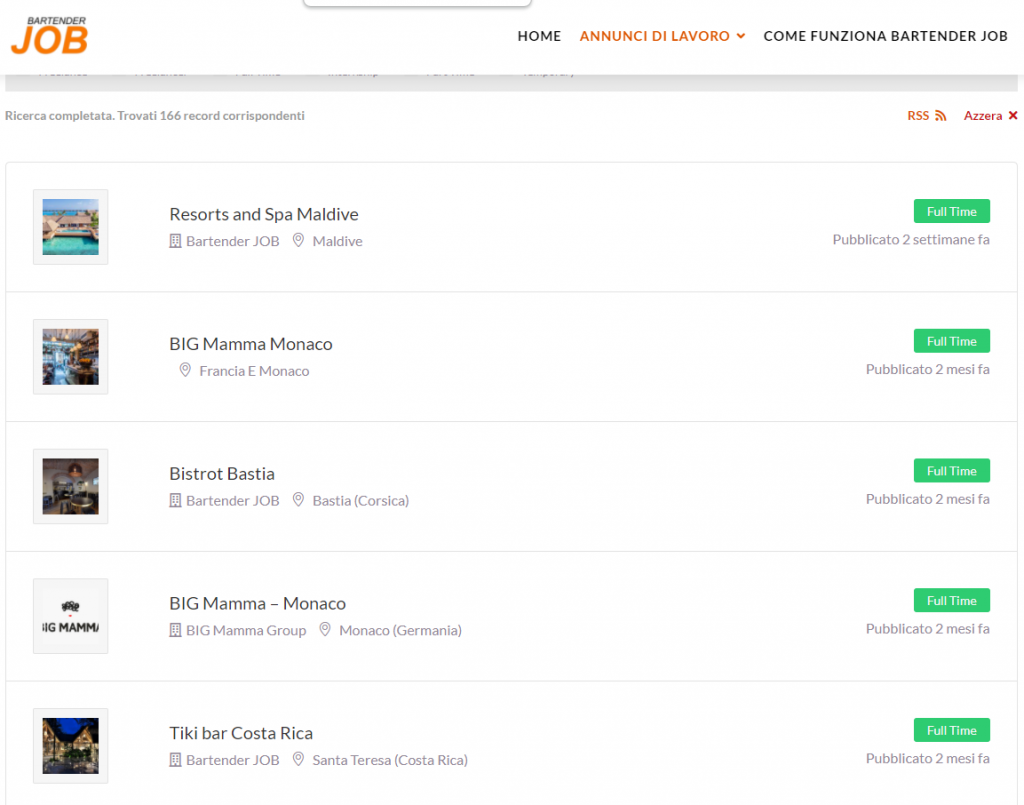This screenshot has width=1024, height=805.
Task: Open Come Funziona Bartender Job page
Action: [885, 36]
